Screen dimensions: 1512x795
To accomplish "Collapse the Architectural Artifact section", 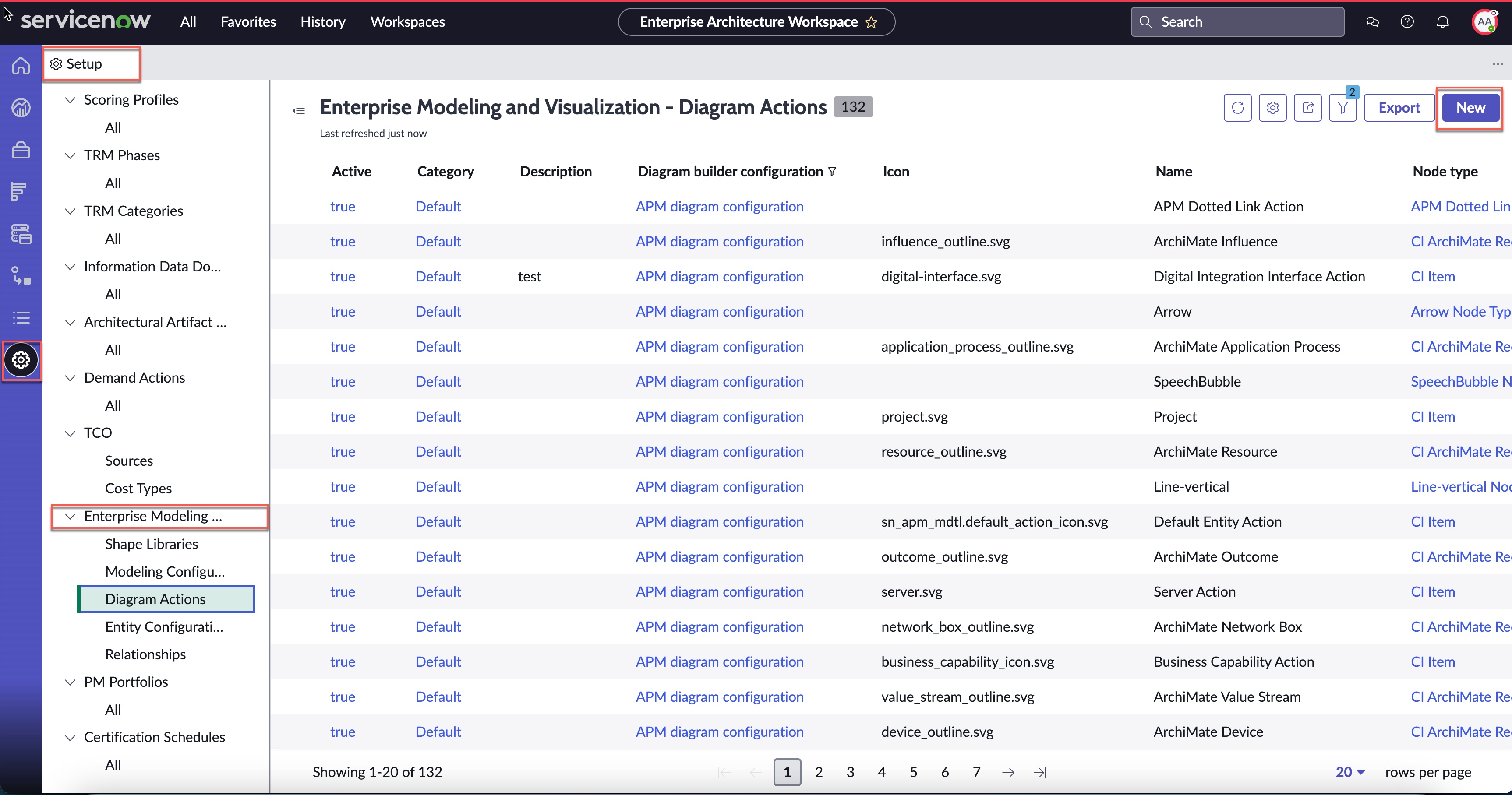I will [70, 322].
